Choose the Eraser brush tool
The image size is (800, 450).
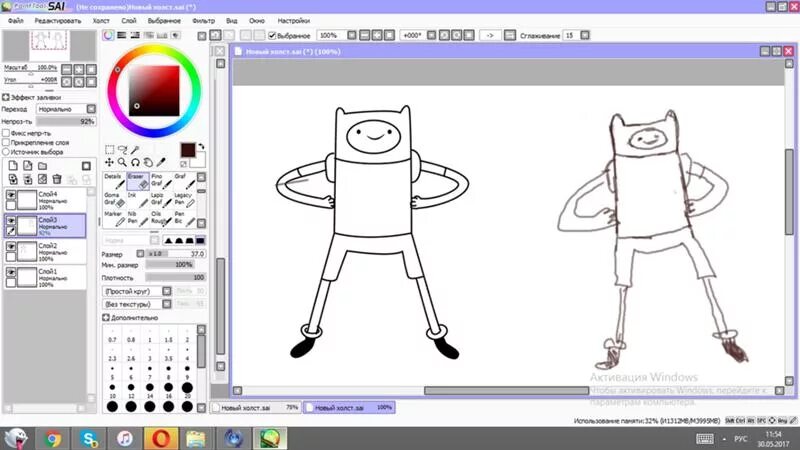coord(138,181)
